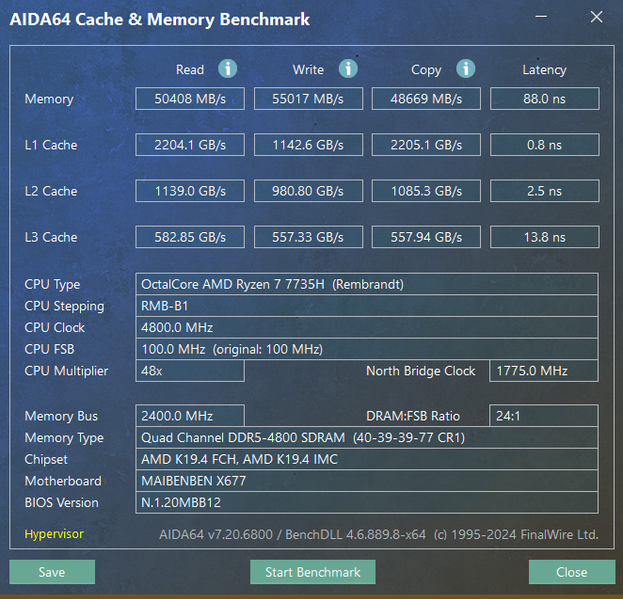Click the CPU FSB label
The height and width of the screenshot is (599, 623).
(x=49, y=349)
